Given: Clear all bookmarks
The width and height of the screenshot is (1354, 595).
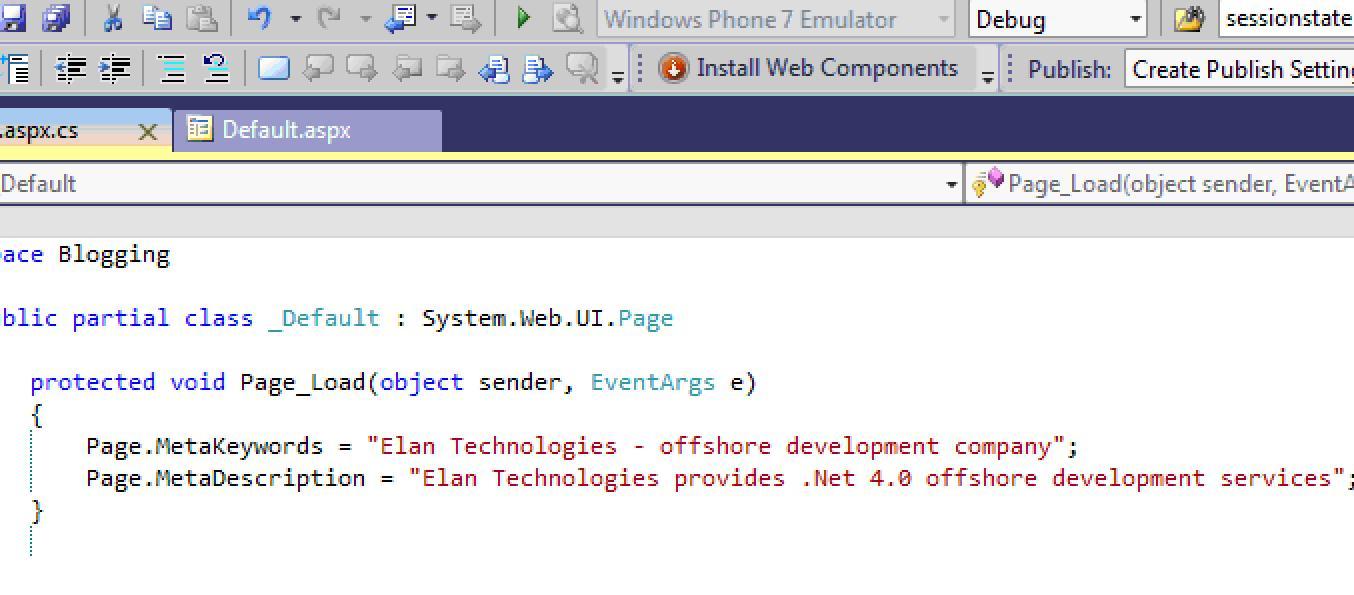Looking at the screenshot, I should pyautogui.click(x=582, y=68).
